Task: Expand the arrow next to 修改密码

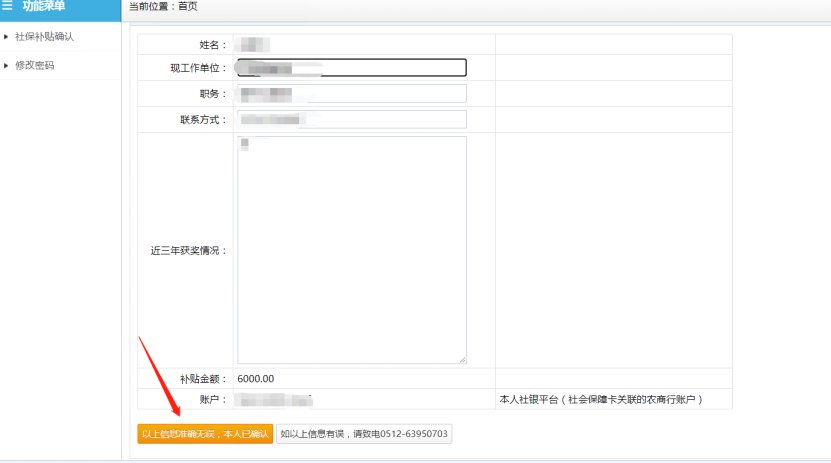Action: pos(6,65)
